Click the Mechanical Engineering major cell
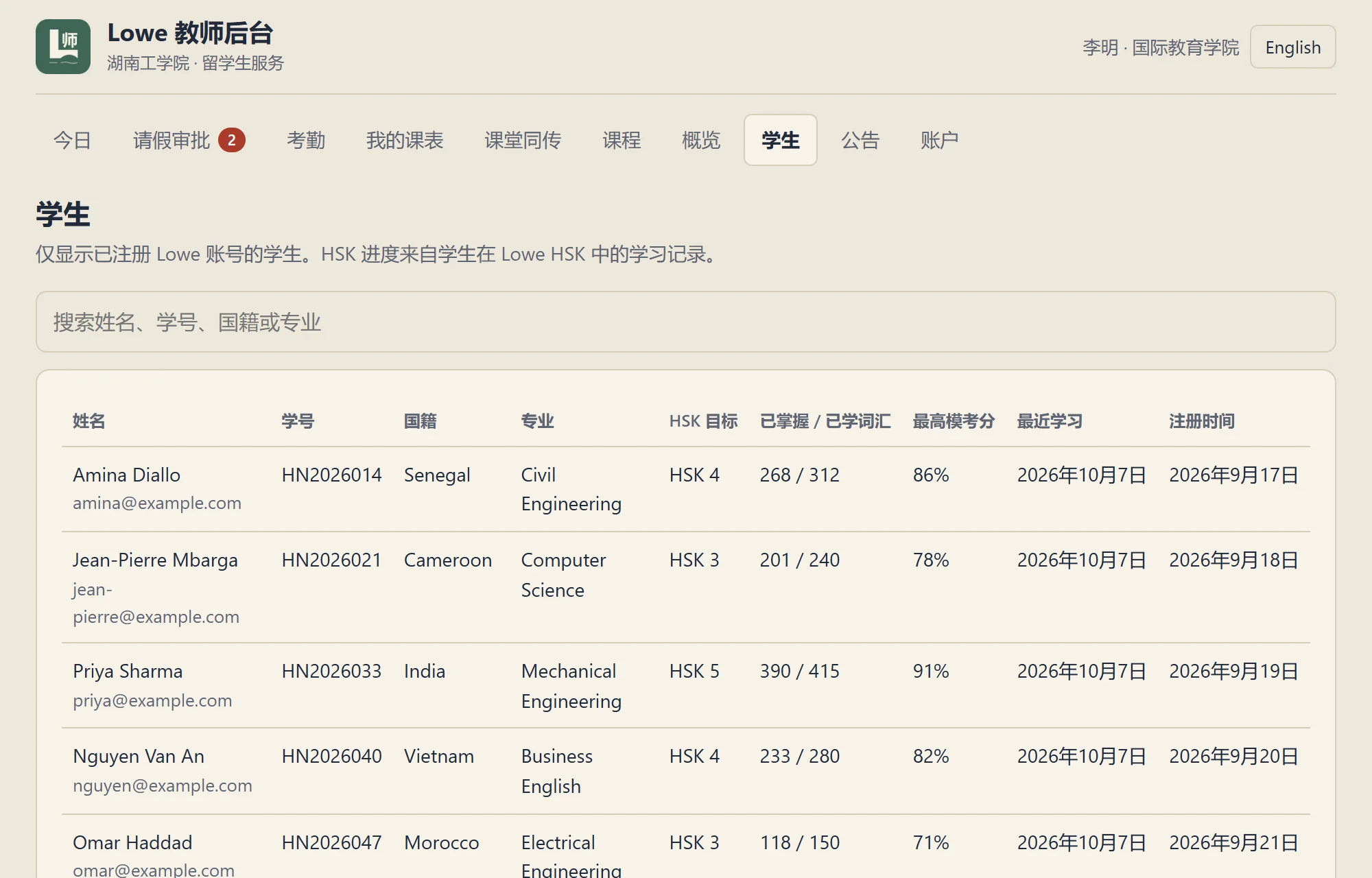This screenshot has height=878, width=1372. [x=571, y=686]
